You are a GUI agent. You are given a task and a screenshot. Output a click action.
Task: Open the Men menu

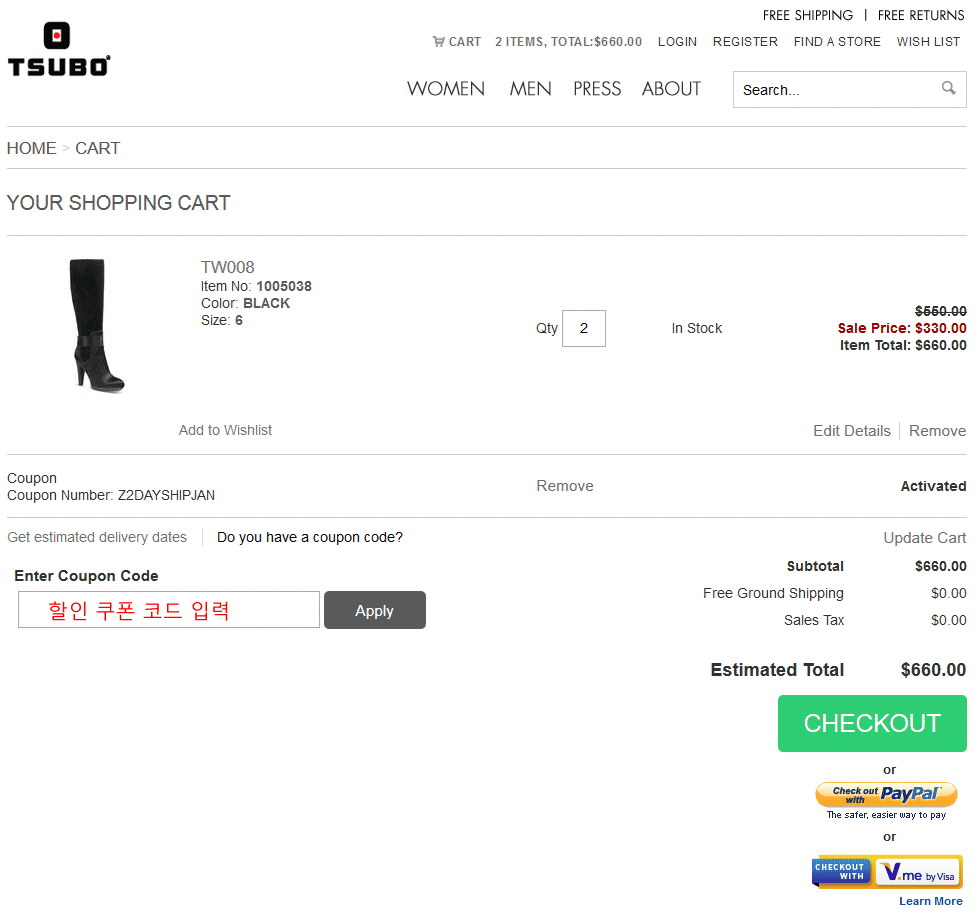[530, 89]
